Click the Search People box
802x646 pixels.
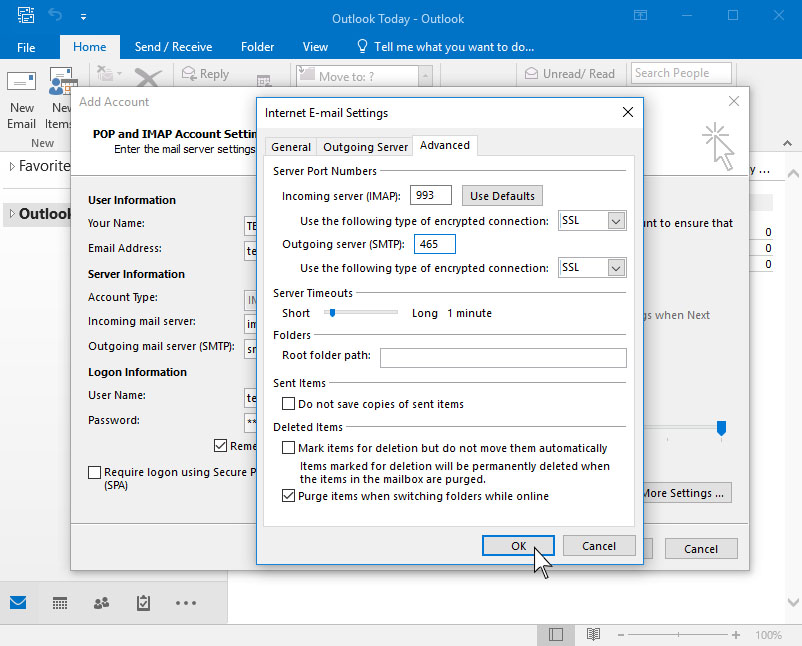click(681, 73)
